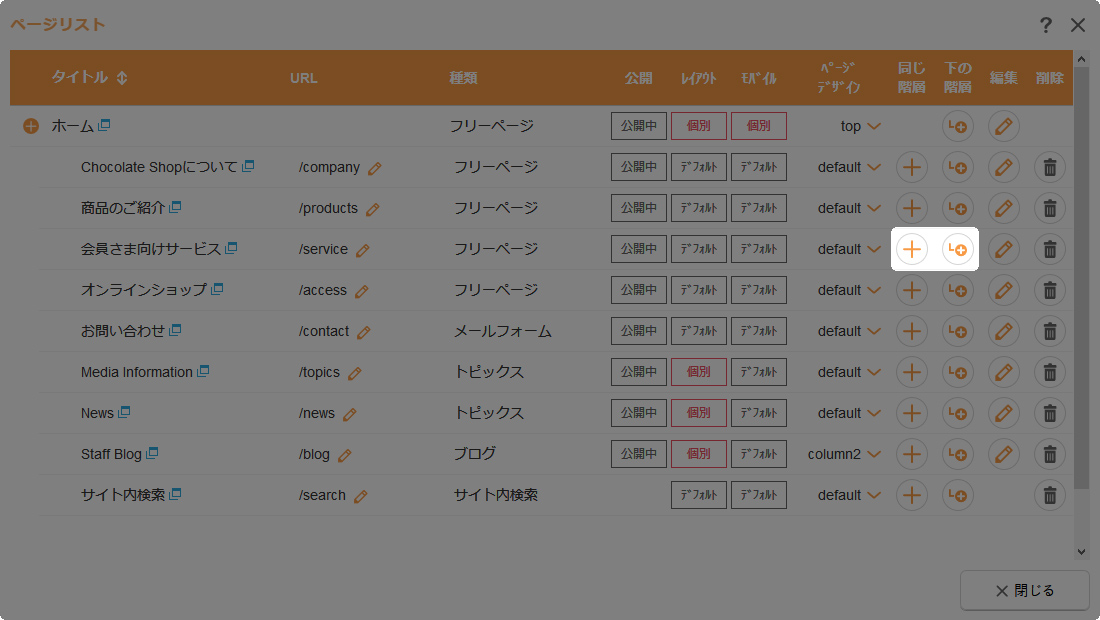Click the /search URL text
1100x620 pixels.
pos(322,495)
